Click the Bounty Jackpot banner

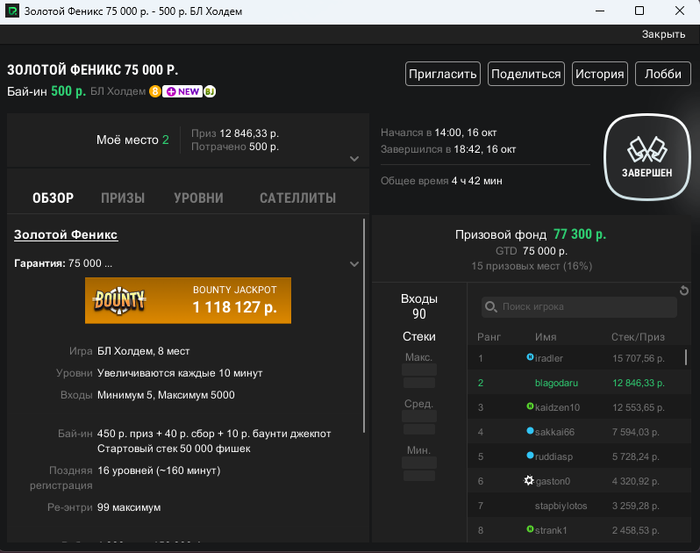pyautogui.click(x=188, y=300)
